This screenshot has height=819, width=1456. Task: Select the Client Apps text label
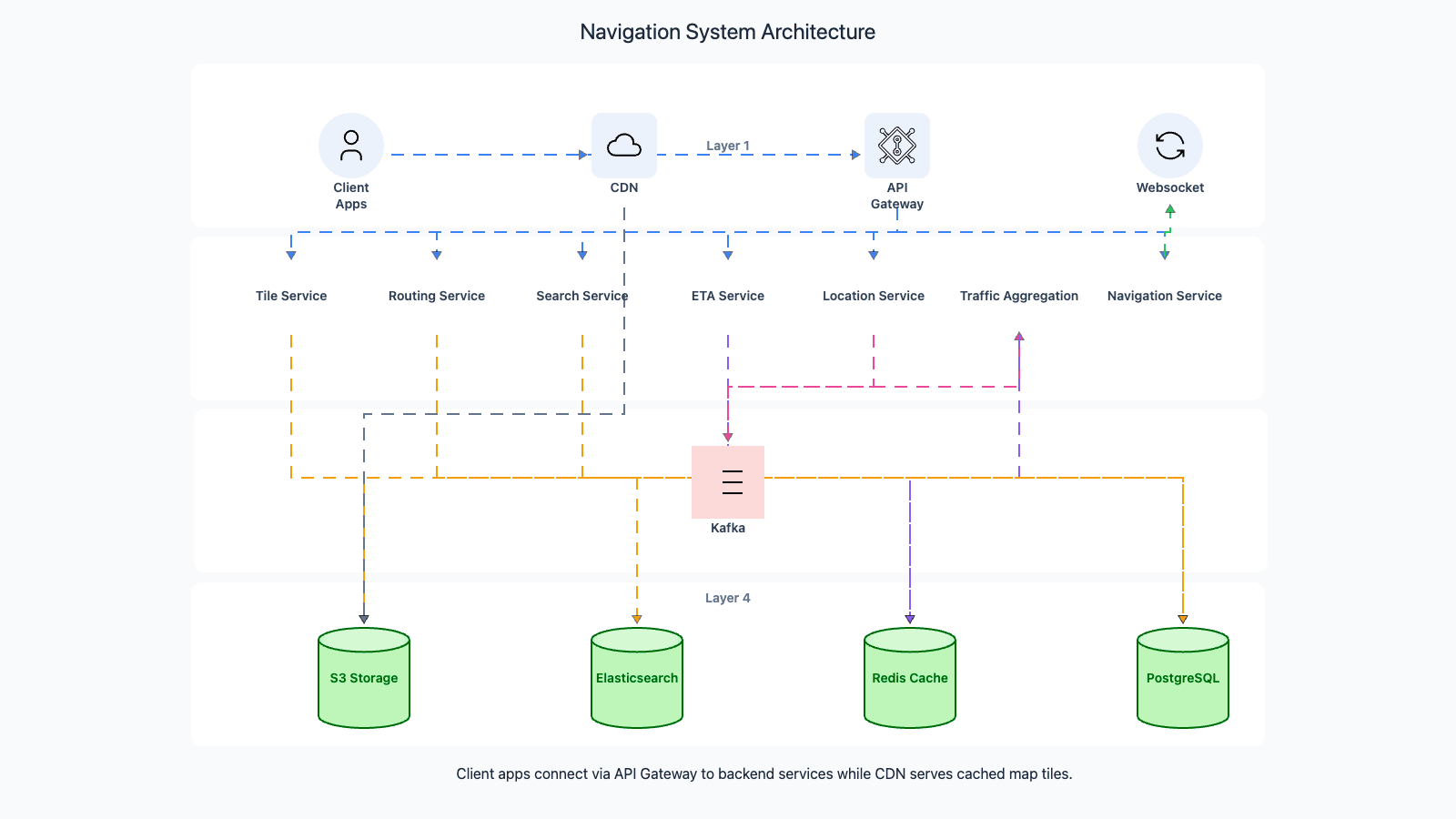coord(351,196)
